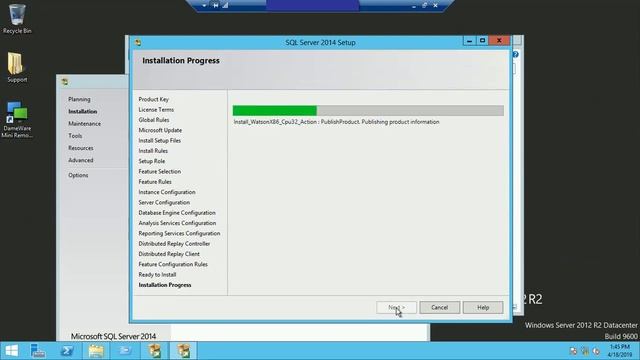This screenshot has height=360, width=640.
Task: Click Reporting Services Configuration step
Action: click(179, 233)
